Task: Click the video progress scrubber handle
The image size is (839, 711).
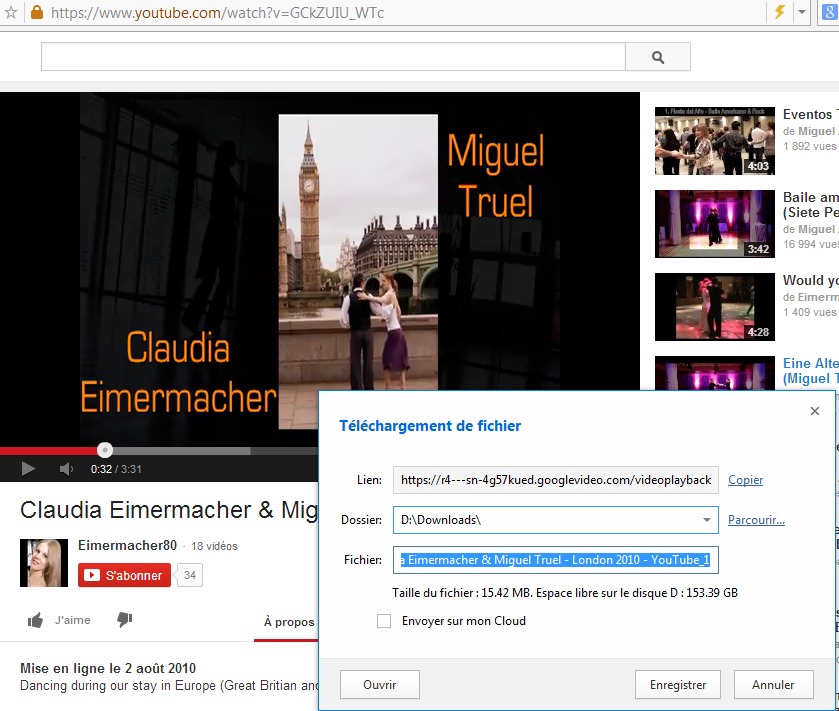Action: 105,450
